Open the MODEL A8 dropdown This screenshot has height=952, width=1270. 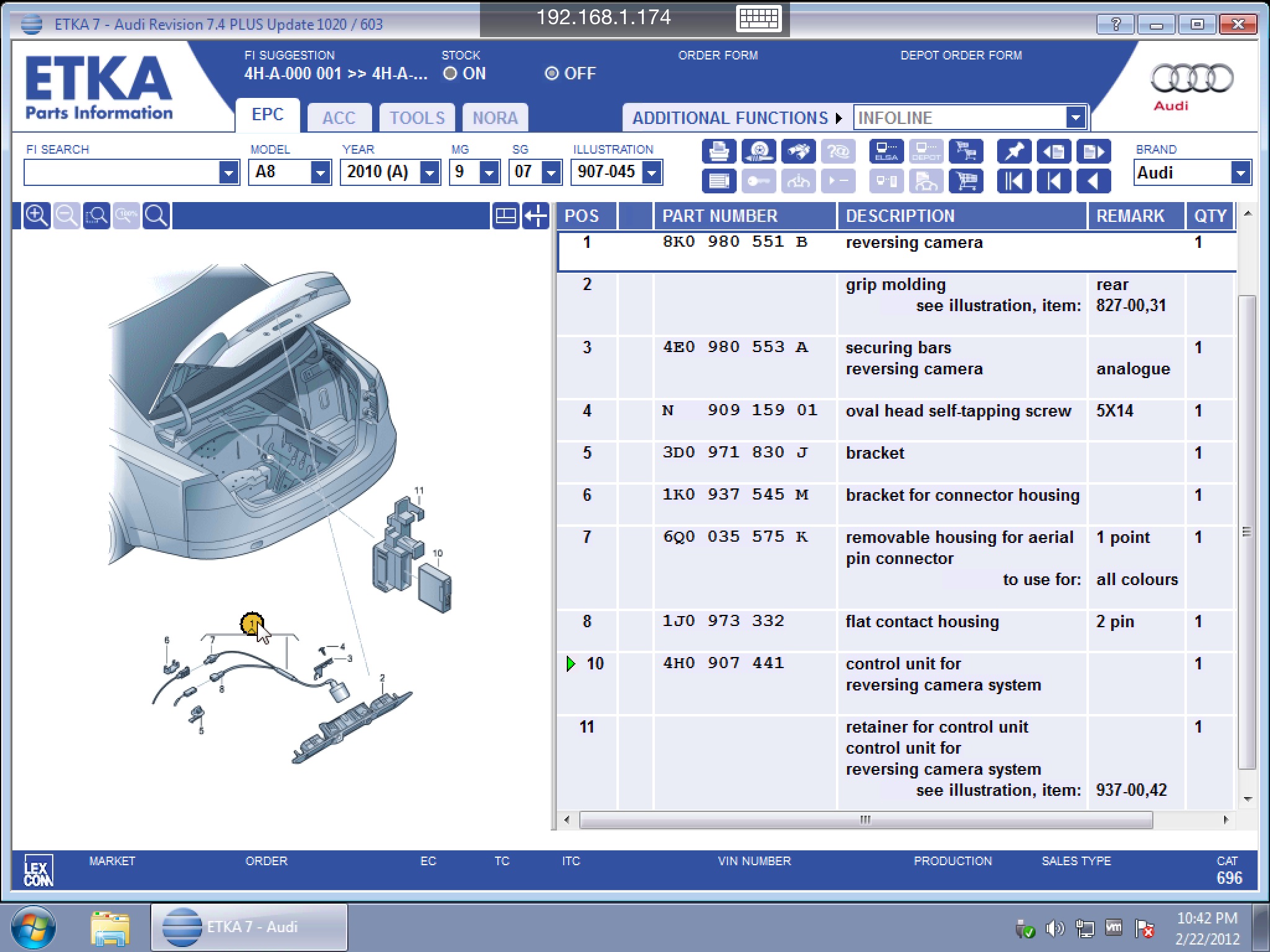click(x=320, y=172)
